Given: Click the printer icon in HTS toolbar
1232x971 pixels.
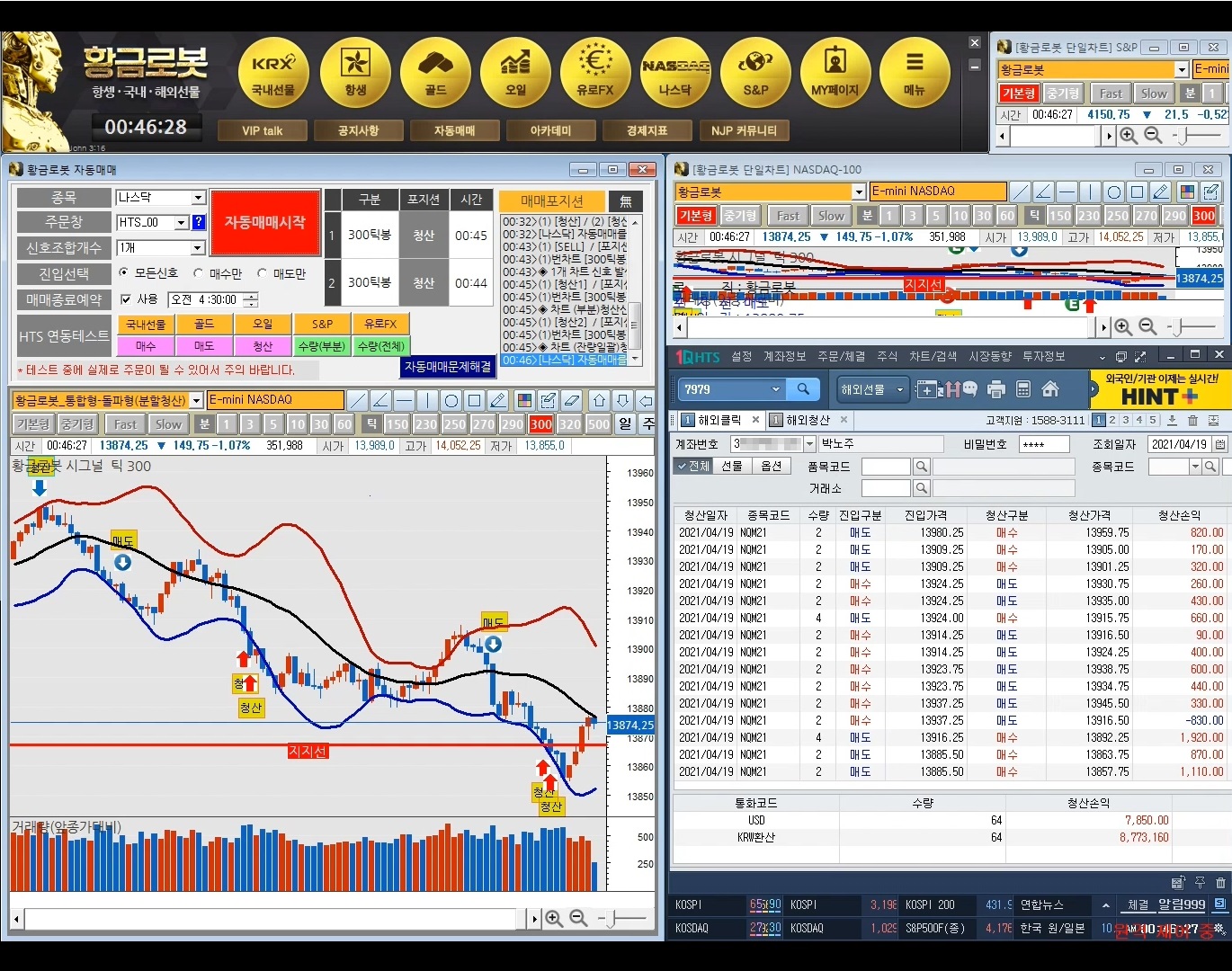Looking at the screenshot, I should (995, 389).
